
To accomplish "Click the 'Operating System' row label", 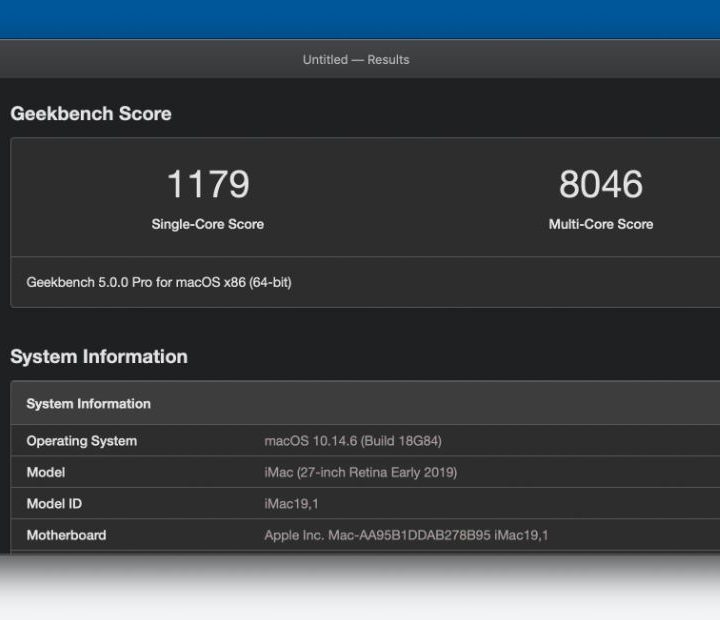I will [82, 441].
